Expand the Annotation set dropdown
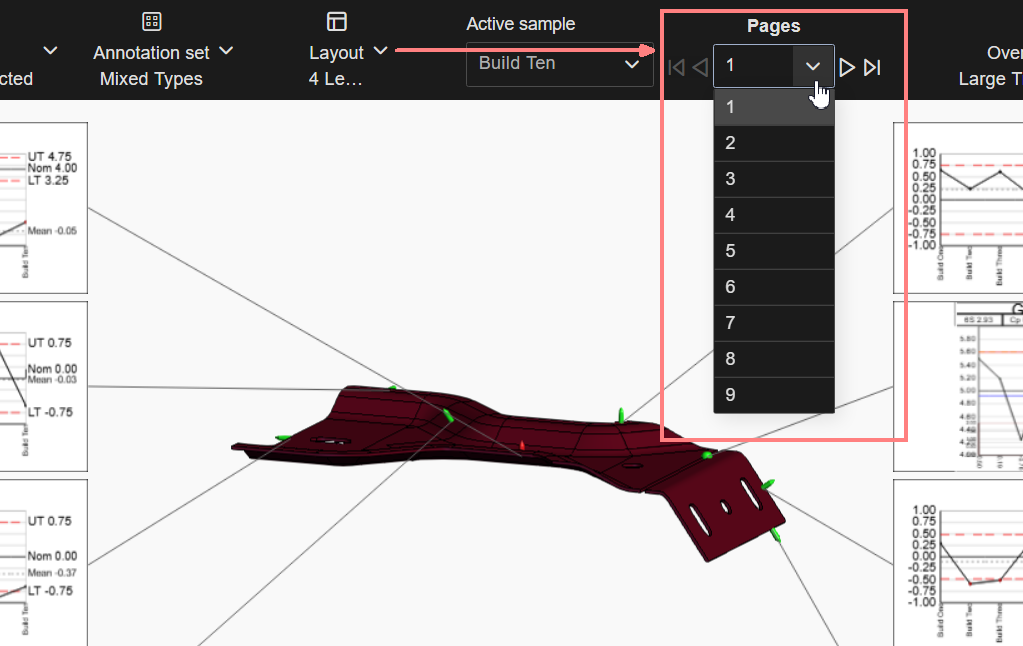1023x646 pixels. pos(226,51)
